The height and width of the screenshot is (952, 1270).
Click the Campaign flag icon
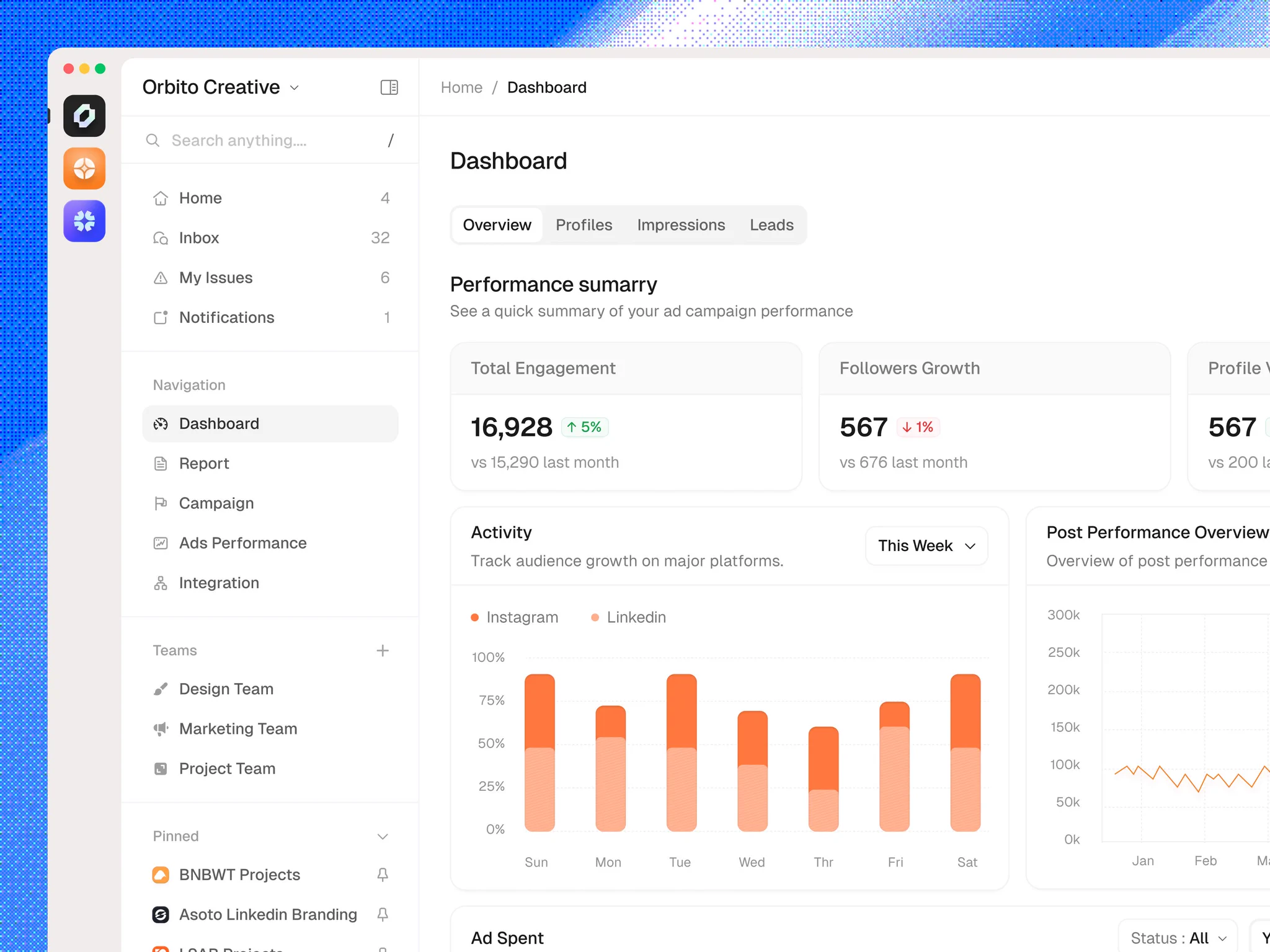click(x=161, y=503)
